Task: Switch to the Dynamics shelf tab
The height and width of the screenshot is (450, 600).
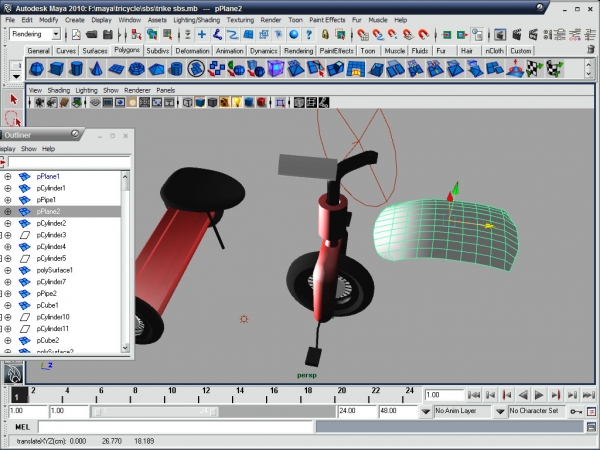Action: point(264,51)
